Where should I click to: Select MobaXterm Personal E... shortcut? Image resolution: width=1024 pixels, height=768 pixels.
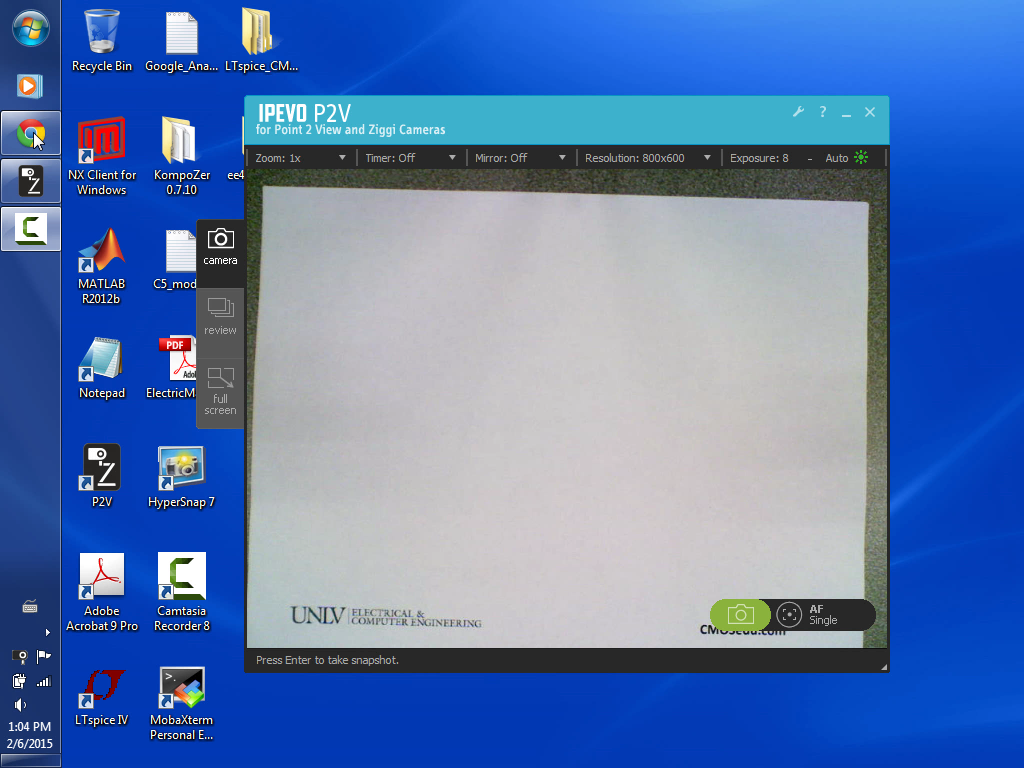[182, 704]
